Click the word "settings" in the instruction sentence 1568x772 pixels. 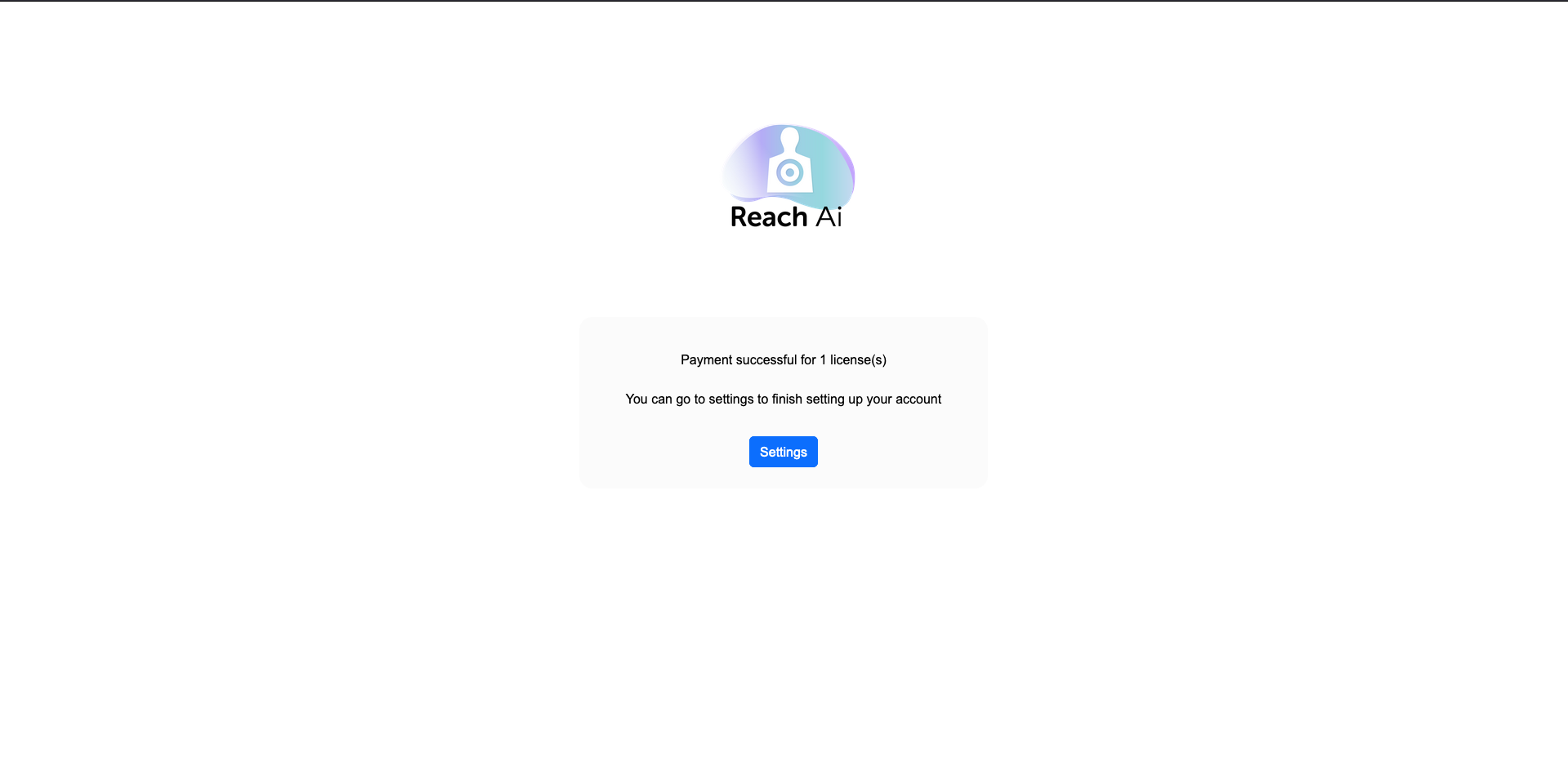(x=731, y=399)
